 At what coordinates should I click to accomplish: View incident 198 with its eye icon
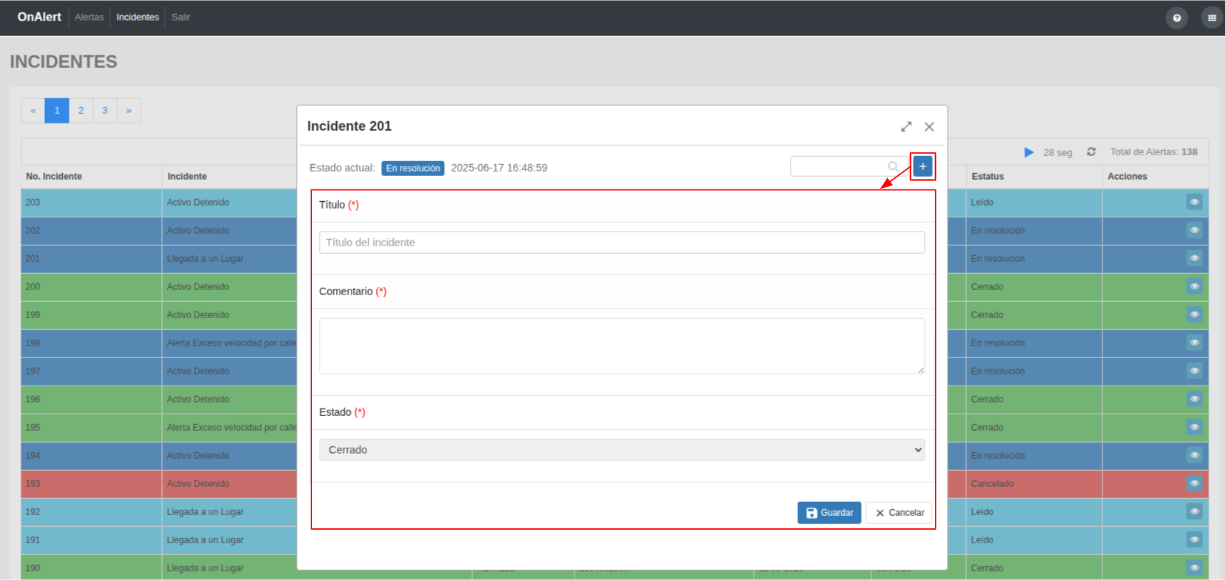(1195, 342)
